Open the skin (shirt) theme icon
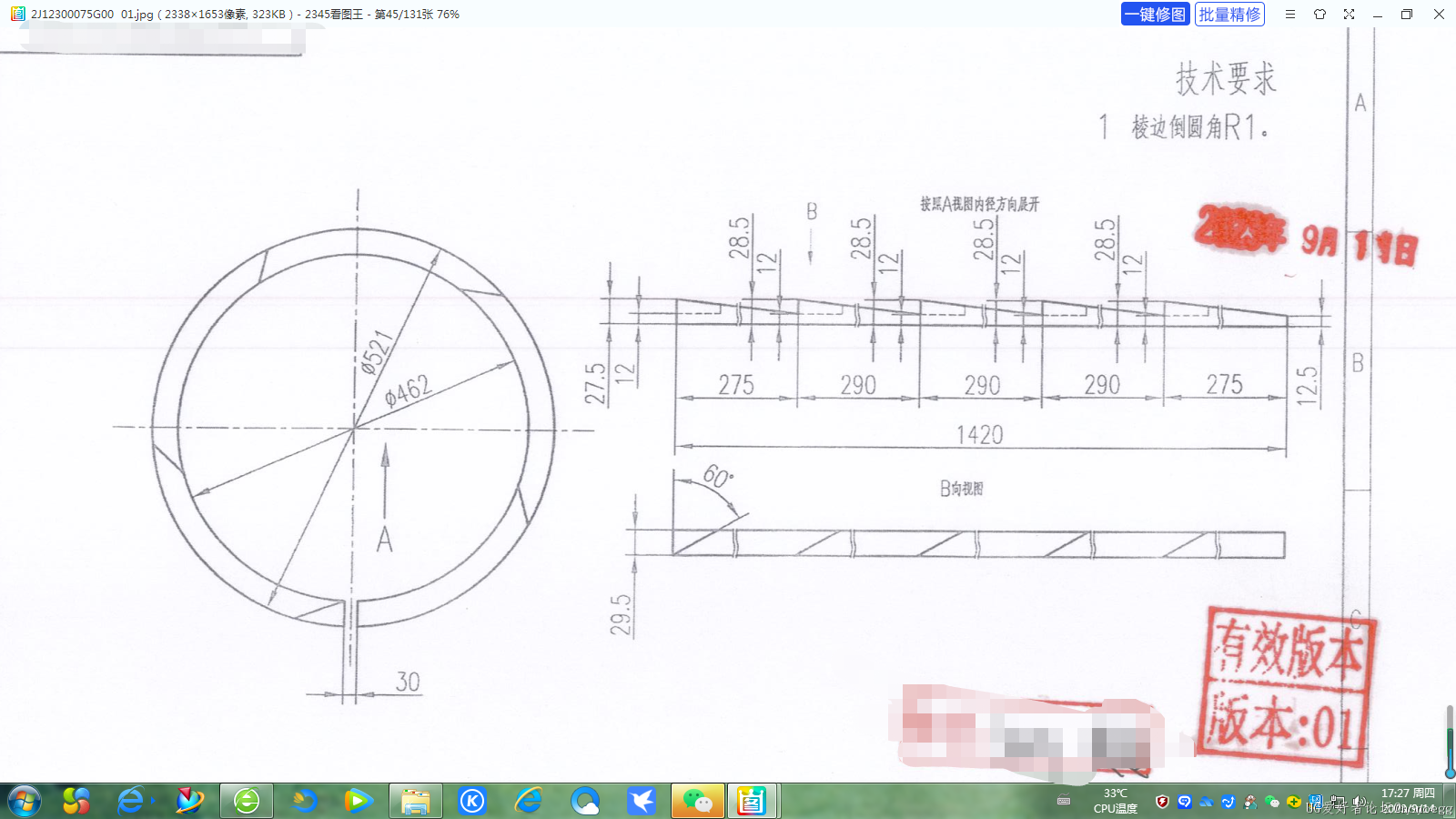This screenshot has height=819, width=1456. (x=1319, y=14)
